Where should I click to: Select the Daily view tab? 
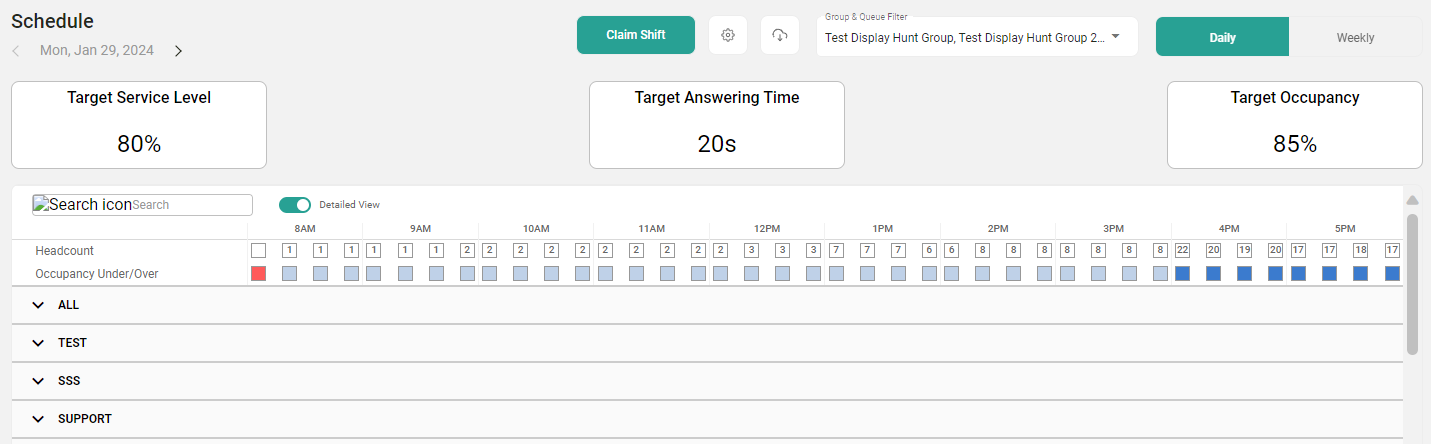pos(1222,37)
